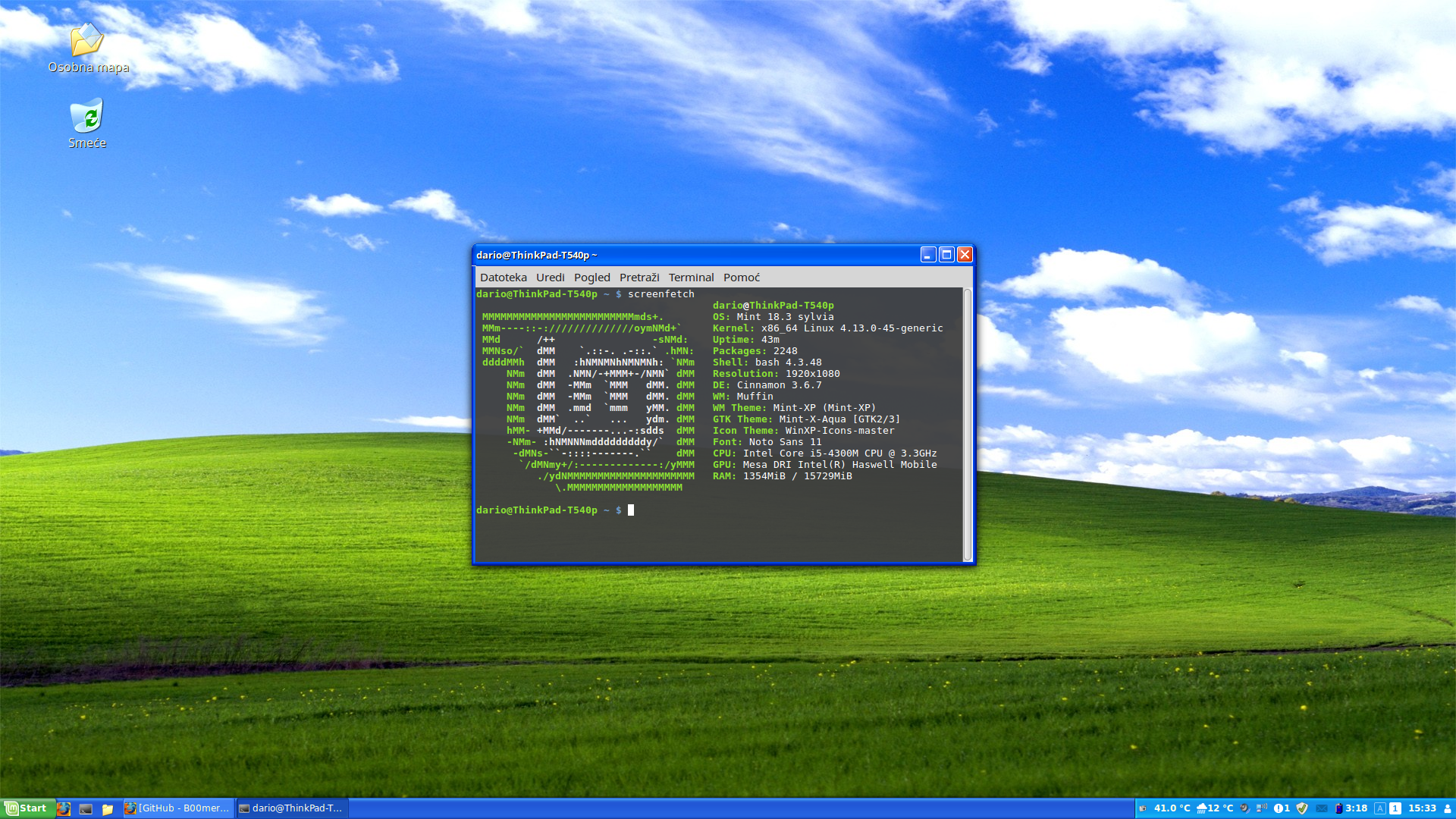Image resolution: width=1456 pixels, height=819 pixels.
Task: Click the terminal vertical scrollbar
Action: click(967, 425)
